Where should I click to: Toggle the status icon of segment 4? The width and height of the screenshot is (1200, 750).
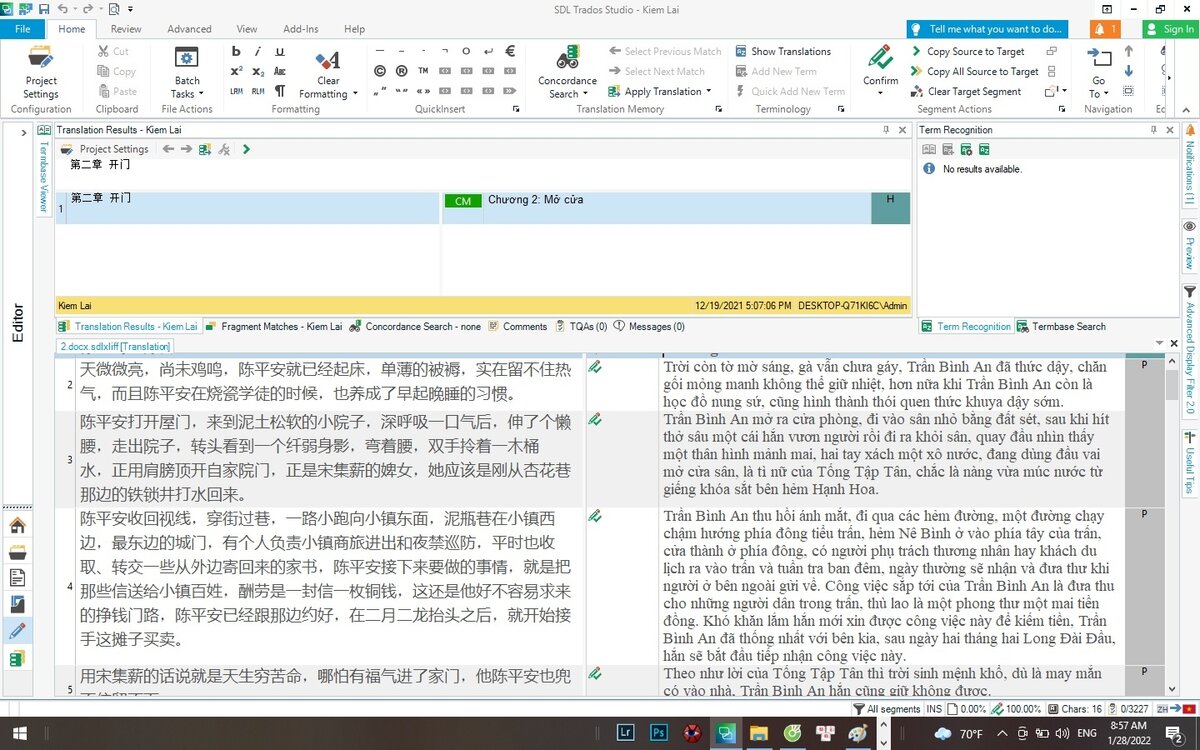595,516
